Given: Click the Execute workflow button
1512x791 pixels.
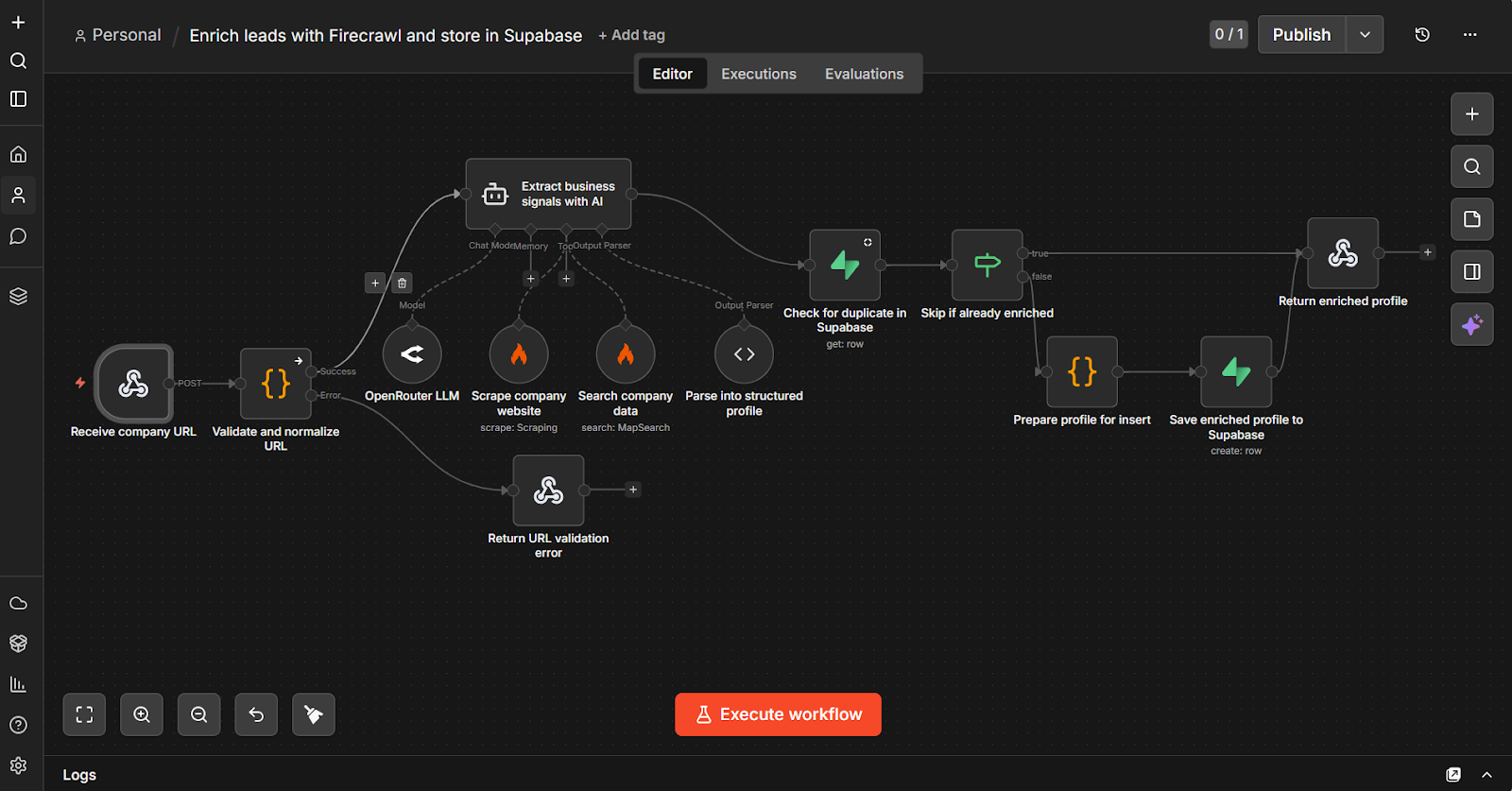Looking at the screenshot, I should (778, 714).
